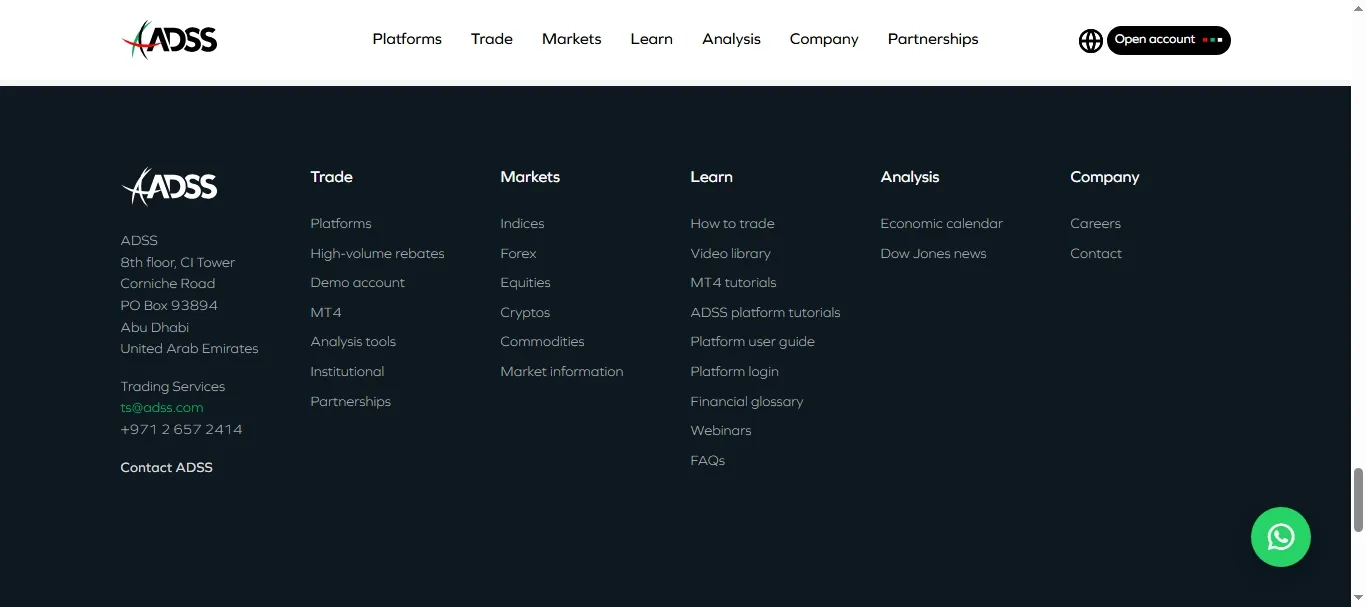This screenshot has width=1366, height=607.
Task: Open Partnerships link in footer Trade column
Action: coord(350,401)
